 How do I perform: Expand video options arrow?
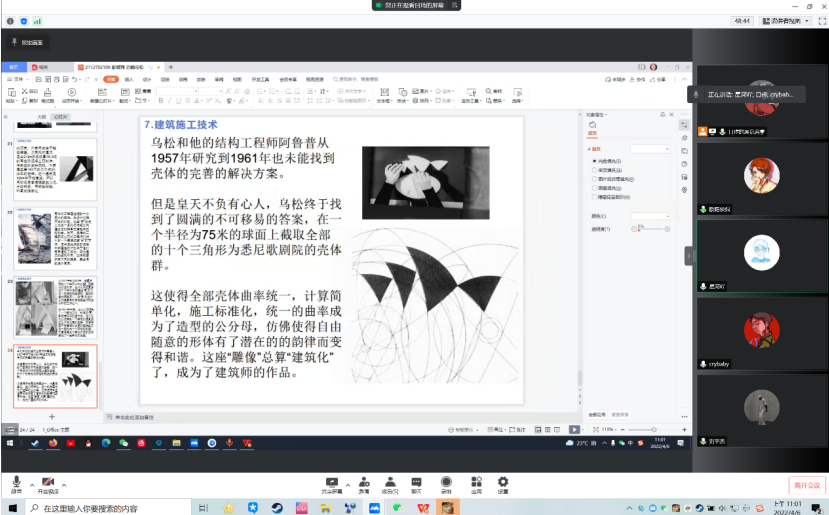tap(64, 484)
